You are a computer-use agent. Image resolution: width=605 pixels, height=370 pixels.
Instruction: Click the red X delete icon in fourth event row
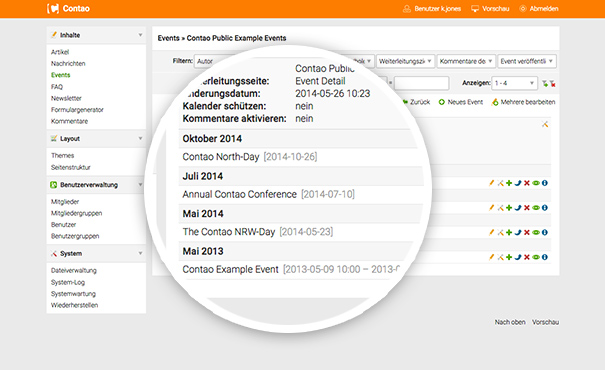(527, 257)
